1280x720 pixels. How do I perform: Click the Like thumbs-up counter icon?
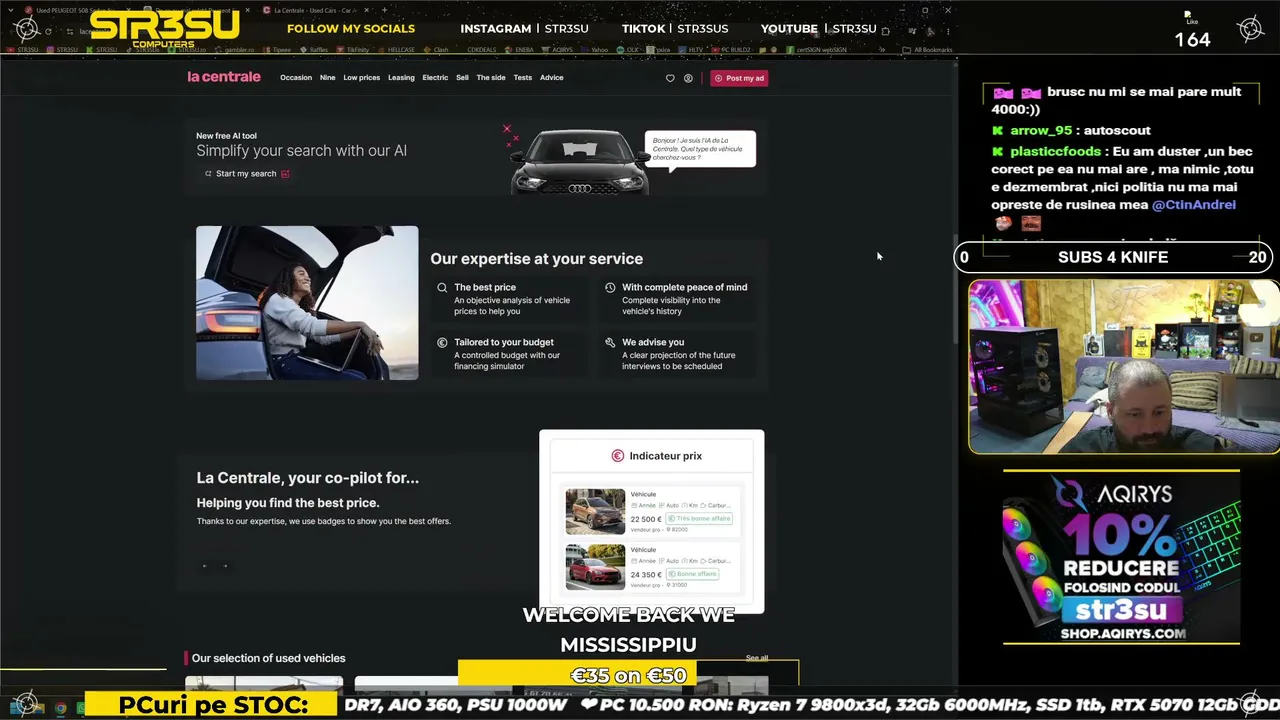point(1191,18)
